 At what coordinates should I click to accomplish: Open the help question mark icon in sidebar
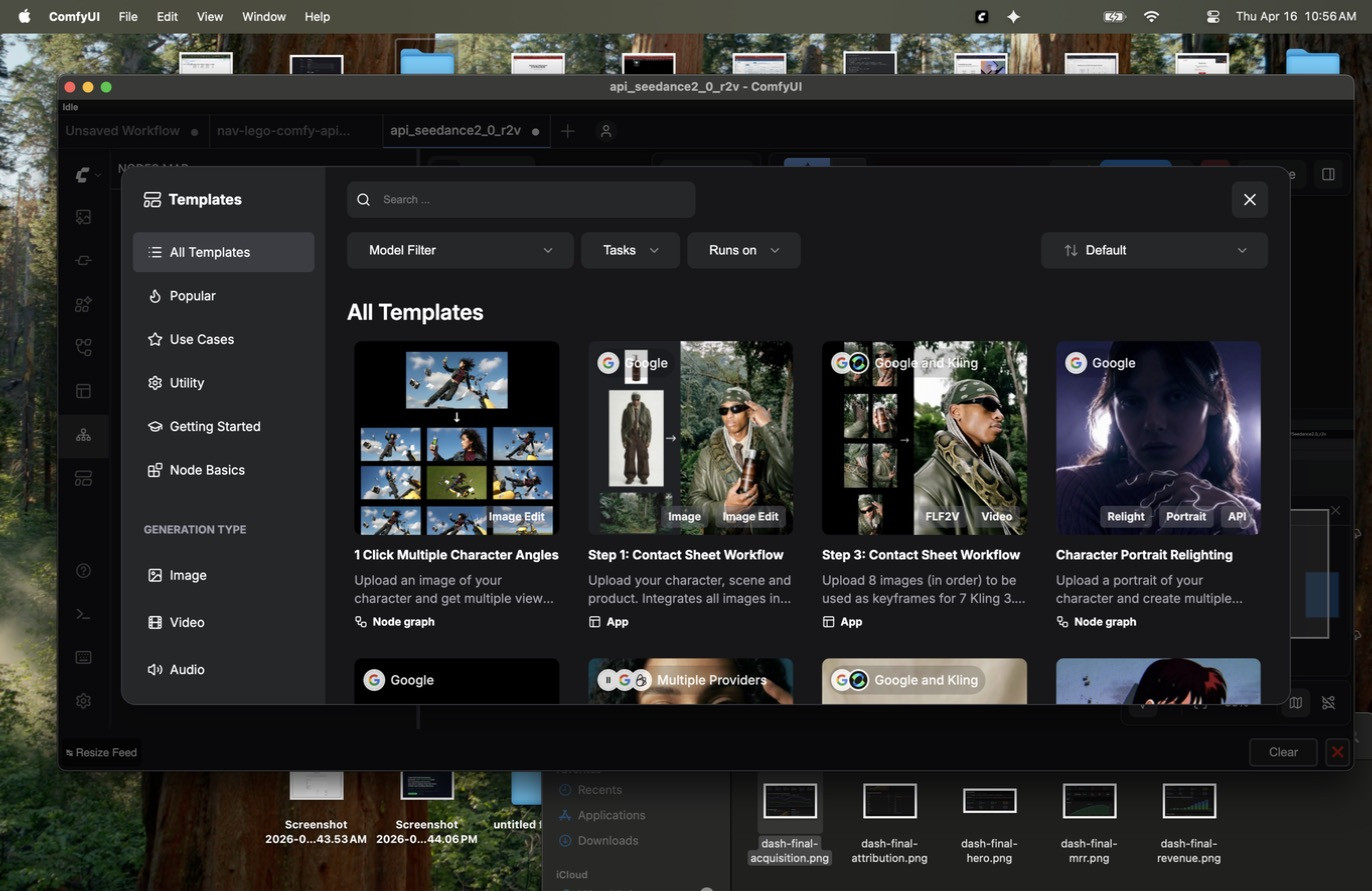pyautogui.click(x=83, y=571)
